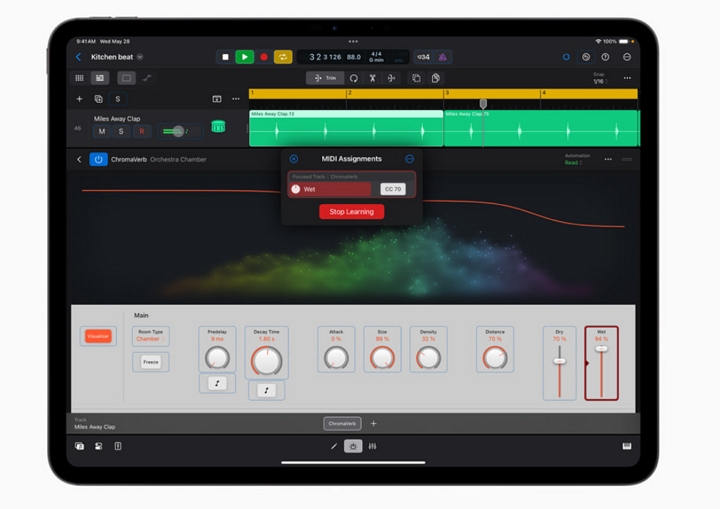Select the ChromaVerb plug-in slot tab
This screenshot has width=720, height=509.
click(x=342, y=424)
